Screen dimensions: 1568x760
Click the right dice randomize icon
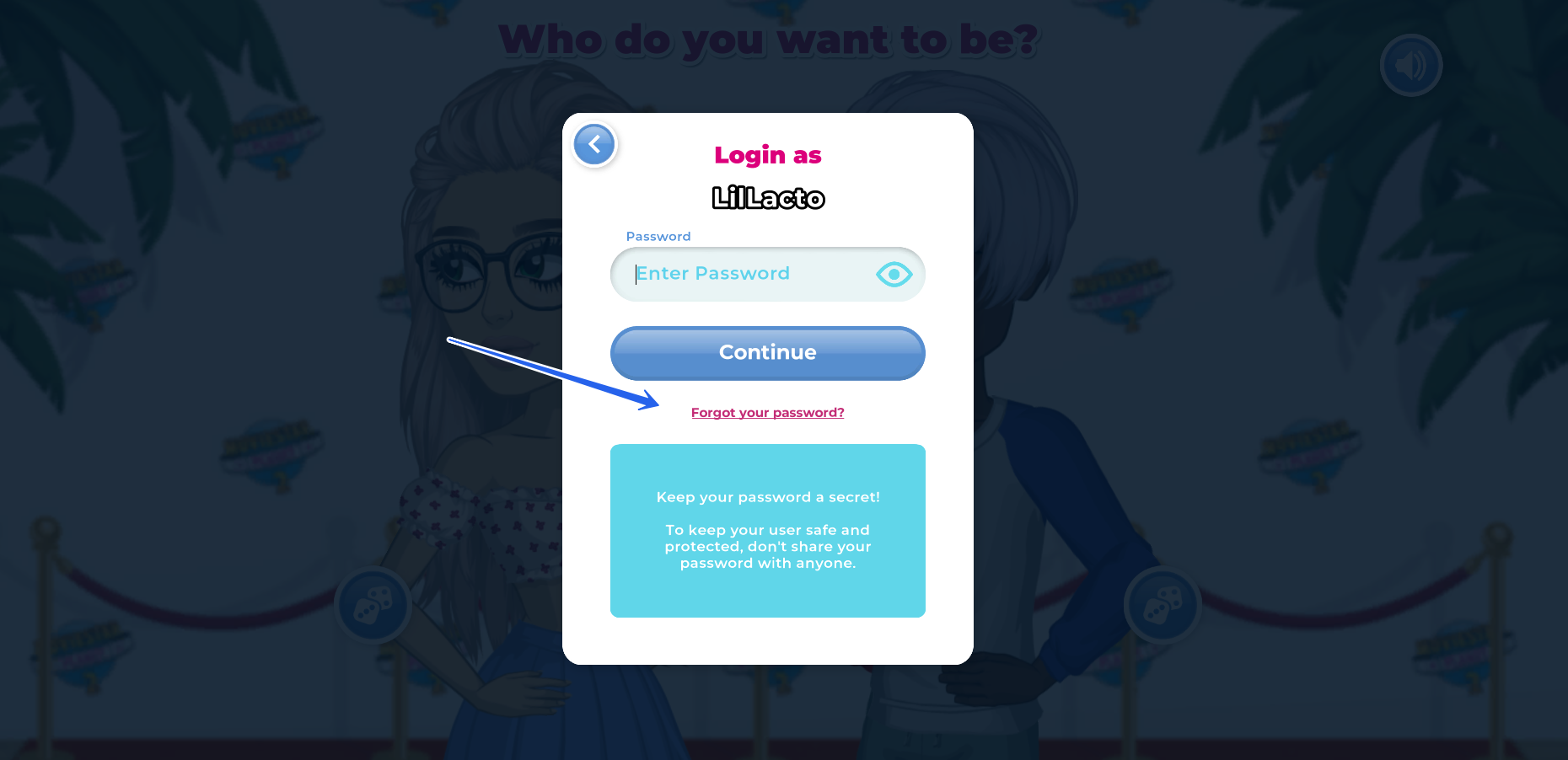click(1163, 605)
